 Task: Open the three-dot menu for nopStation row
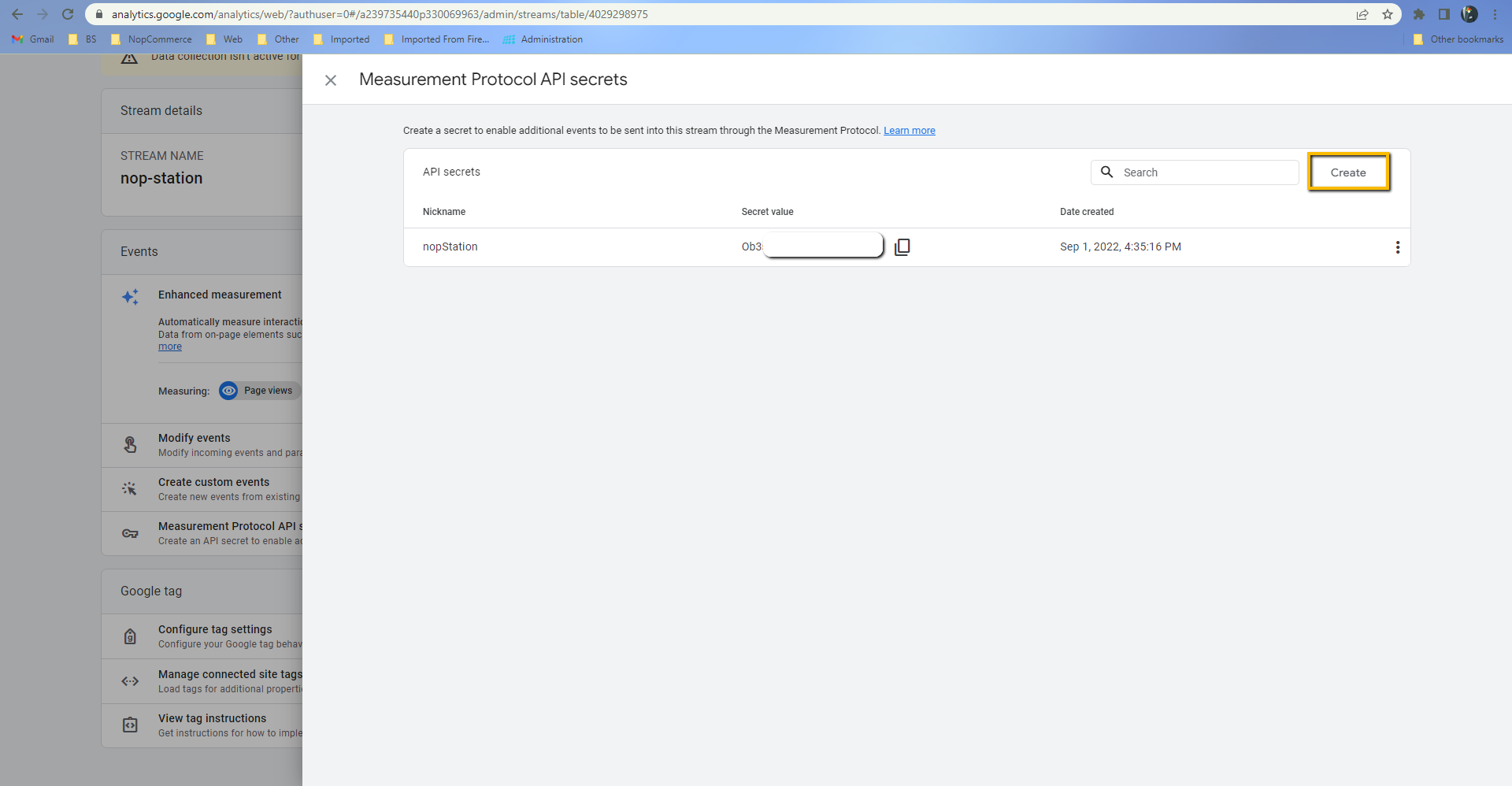pyautogui.click(x=1397, y=247)
